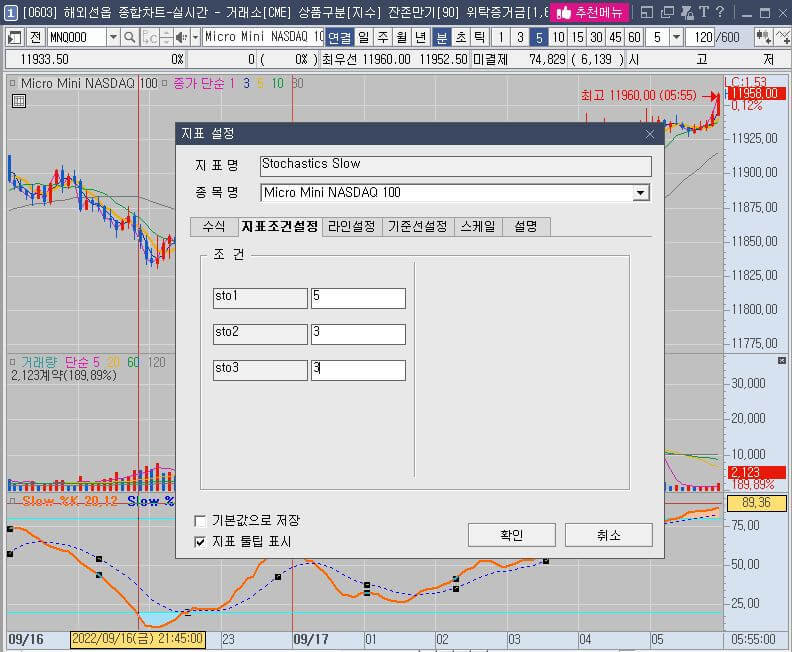792x652 pixels.
Task: Click the 2022/09/16(금) 21:45:00 time marker
Action: pos(137,639)
